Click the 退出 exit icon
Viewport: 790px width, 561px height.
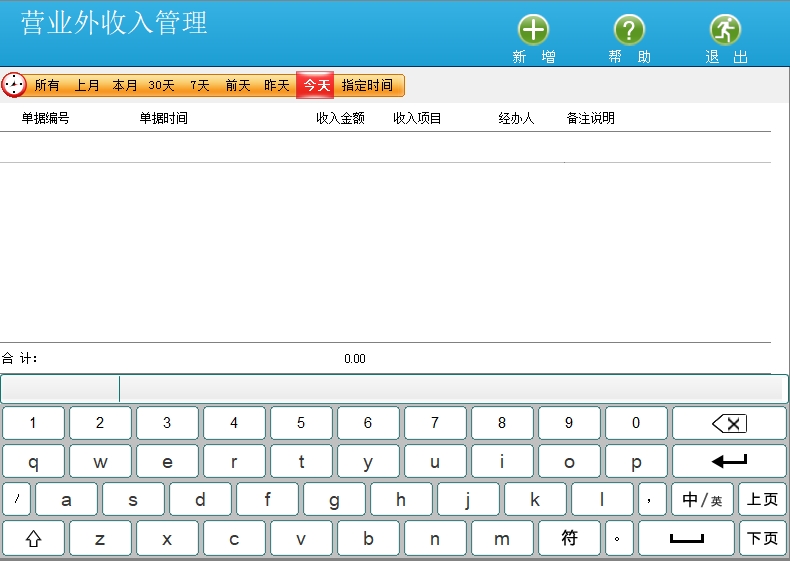[726, 31]
